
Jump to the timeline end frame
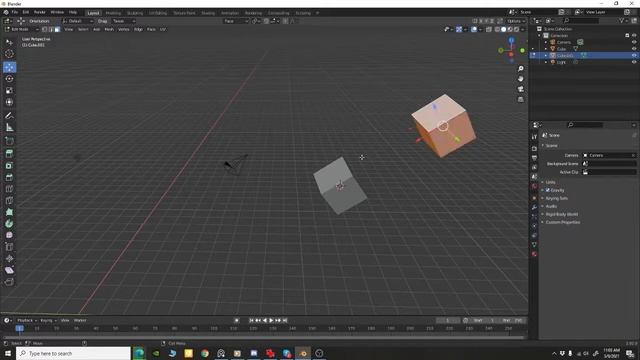click(x=285, y=320)
